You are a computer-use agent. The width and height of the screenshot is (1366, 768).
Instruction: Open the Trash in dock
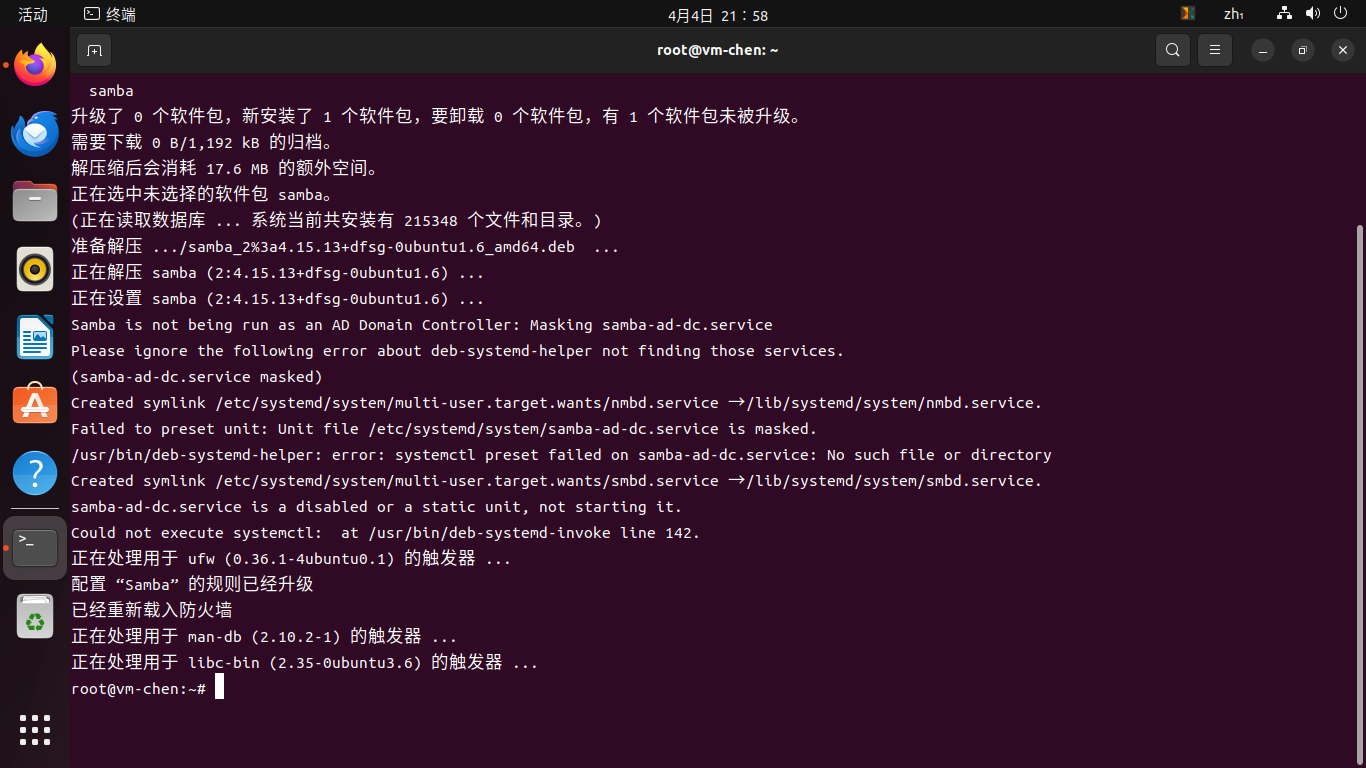point(35,616)
